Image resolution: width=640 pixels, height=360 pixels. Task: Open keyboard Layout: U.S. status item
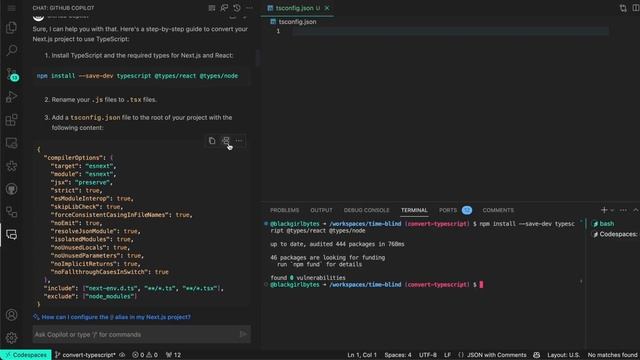[x=563, y=355]
